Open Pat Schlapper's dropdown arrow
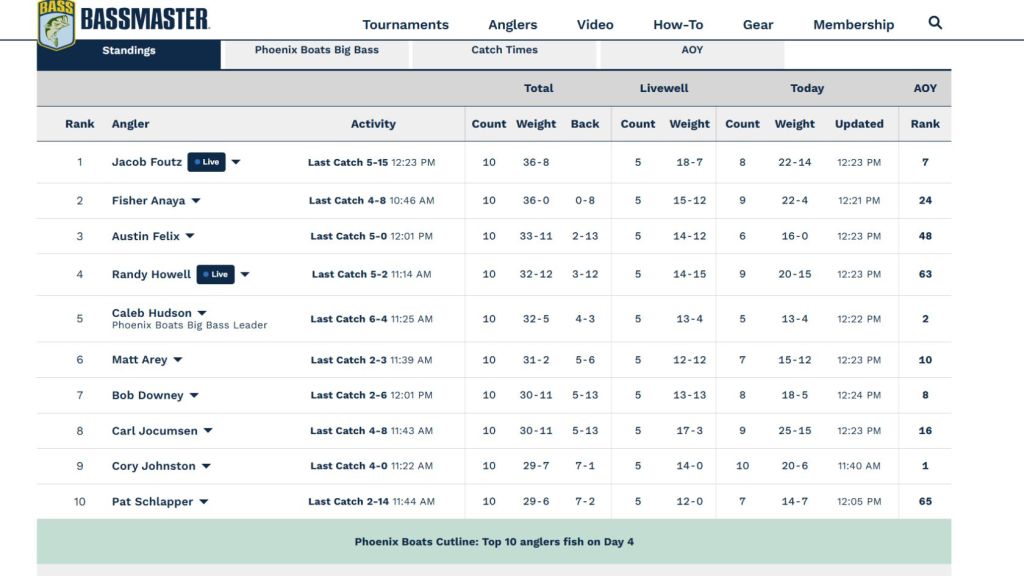Image resolution: width=1024 pixels, height=576 pixels. pyautogui.click(x=204, y=502)
